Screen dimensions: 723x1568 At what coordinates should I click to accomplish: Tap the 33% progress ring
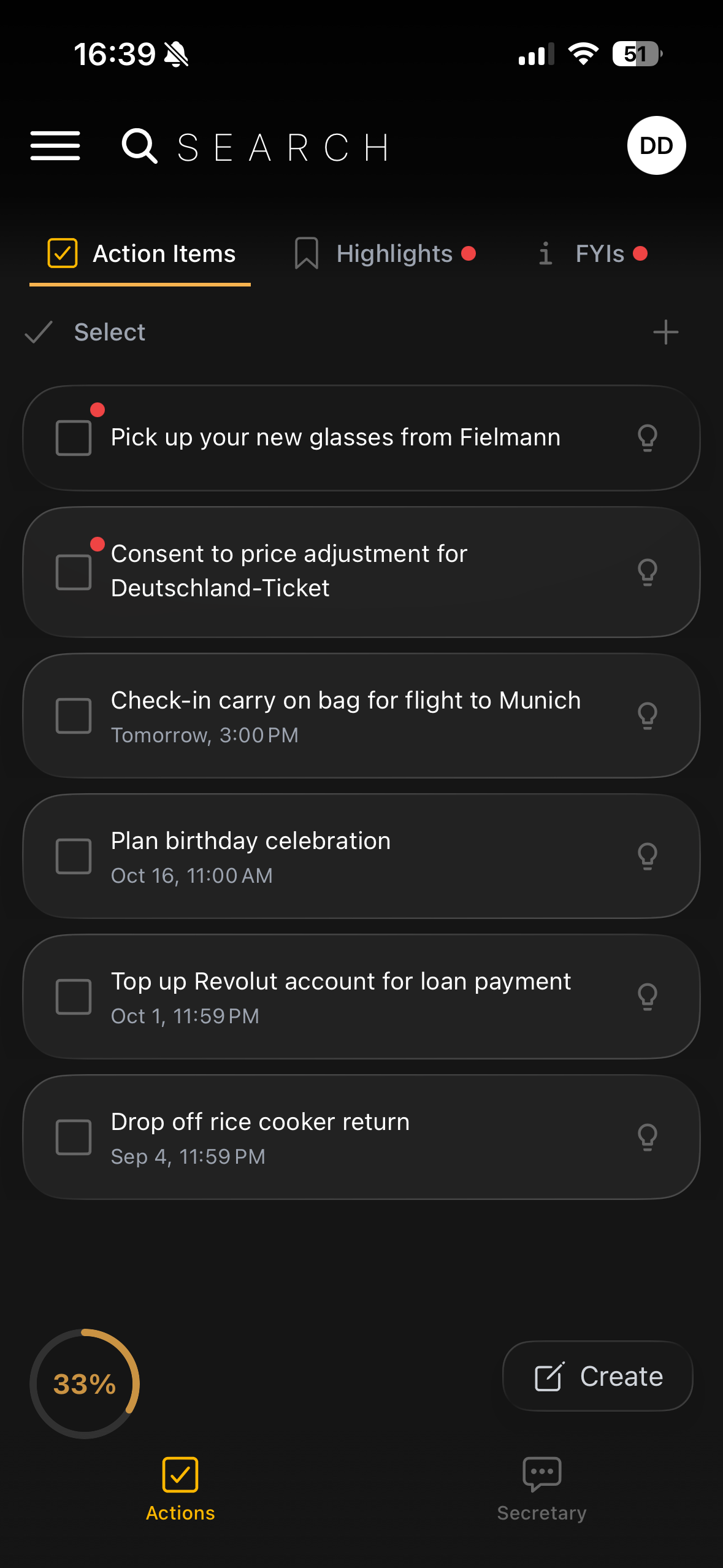click(x=85, y=1383)
